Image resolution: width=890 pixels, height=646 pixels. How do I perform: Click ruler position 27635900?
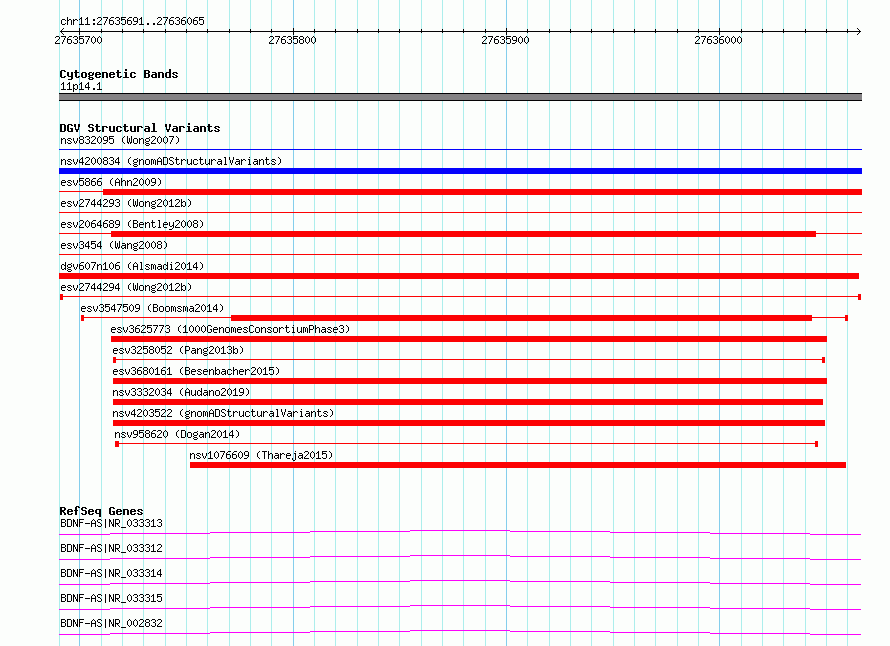505,40
